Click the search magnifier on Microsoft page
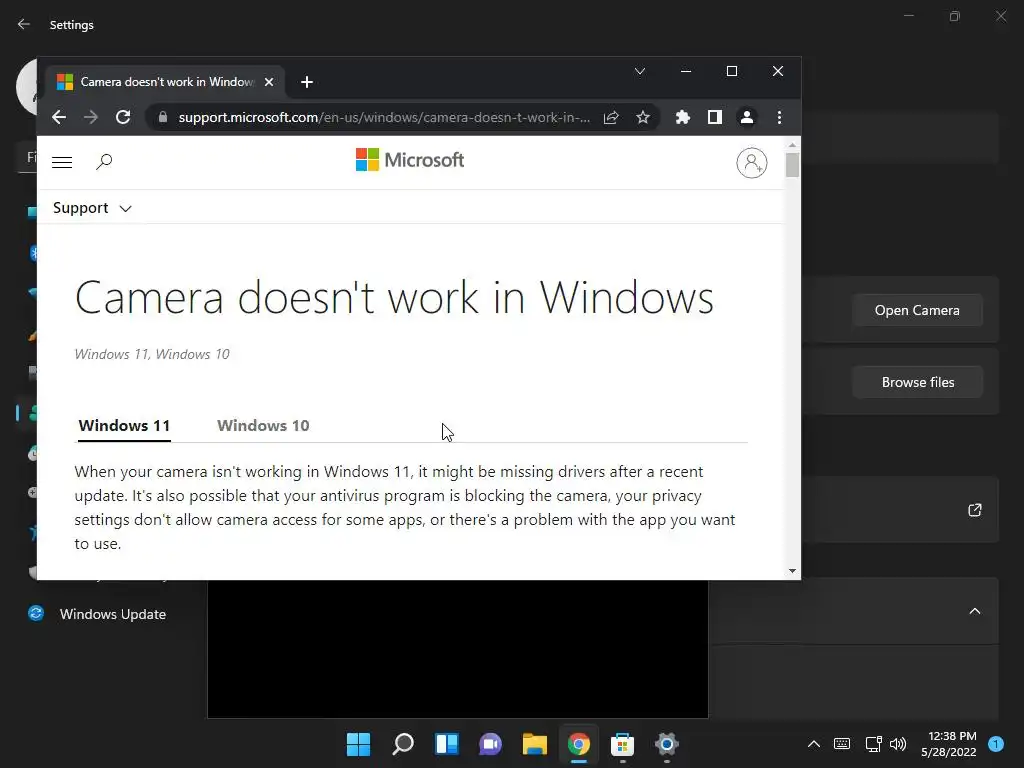This screenshot has width=1024, height=768. (104, 161)
